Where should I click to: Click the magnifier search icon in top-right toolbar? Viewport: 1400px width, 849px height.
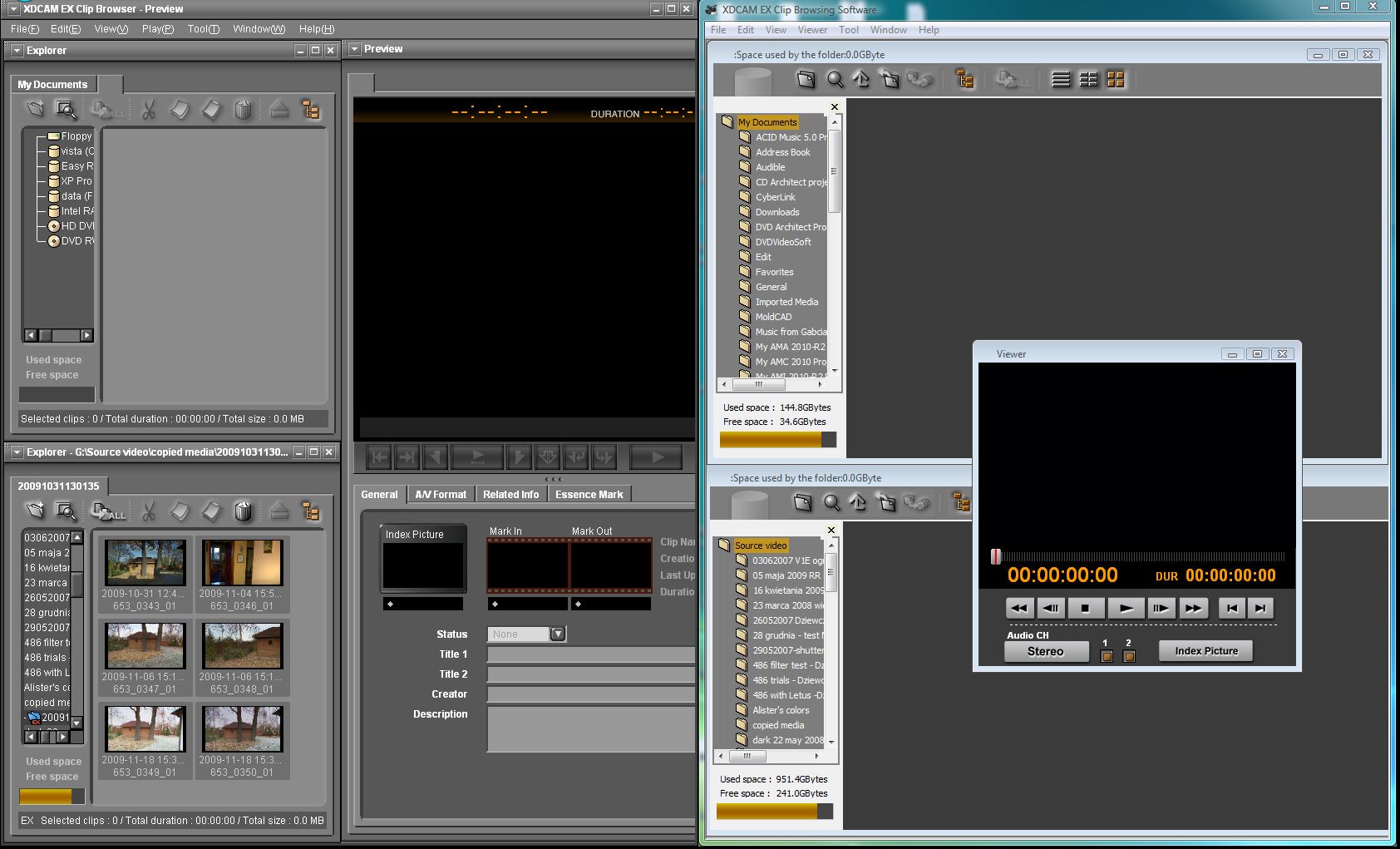click(x=835, y=80)
